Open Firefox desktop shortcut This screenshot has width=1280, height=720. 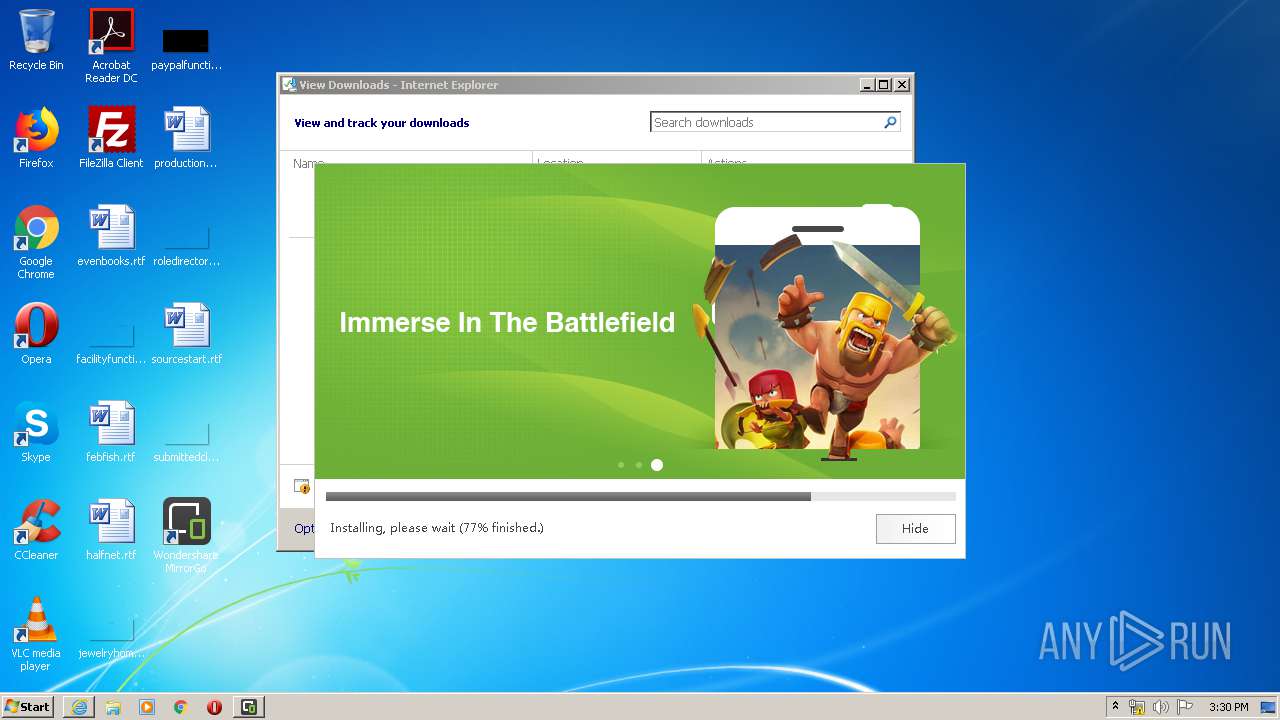click(x=36, y=138)
